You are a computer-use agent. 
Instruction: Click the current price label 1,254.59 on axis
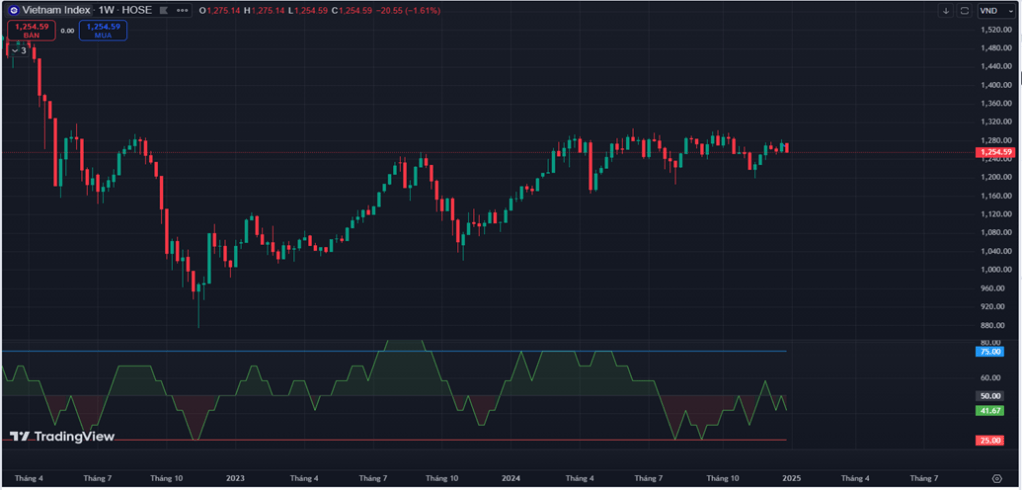(x=996, y=152)
